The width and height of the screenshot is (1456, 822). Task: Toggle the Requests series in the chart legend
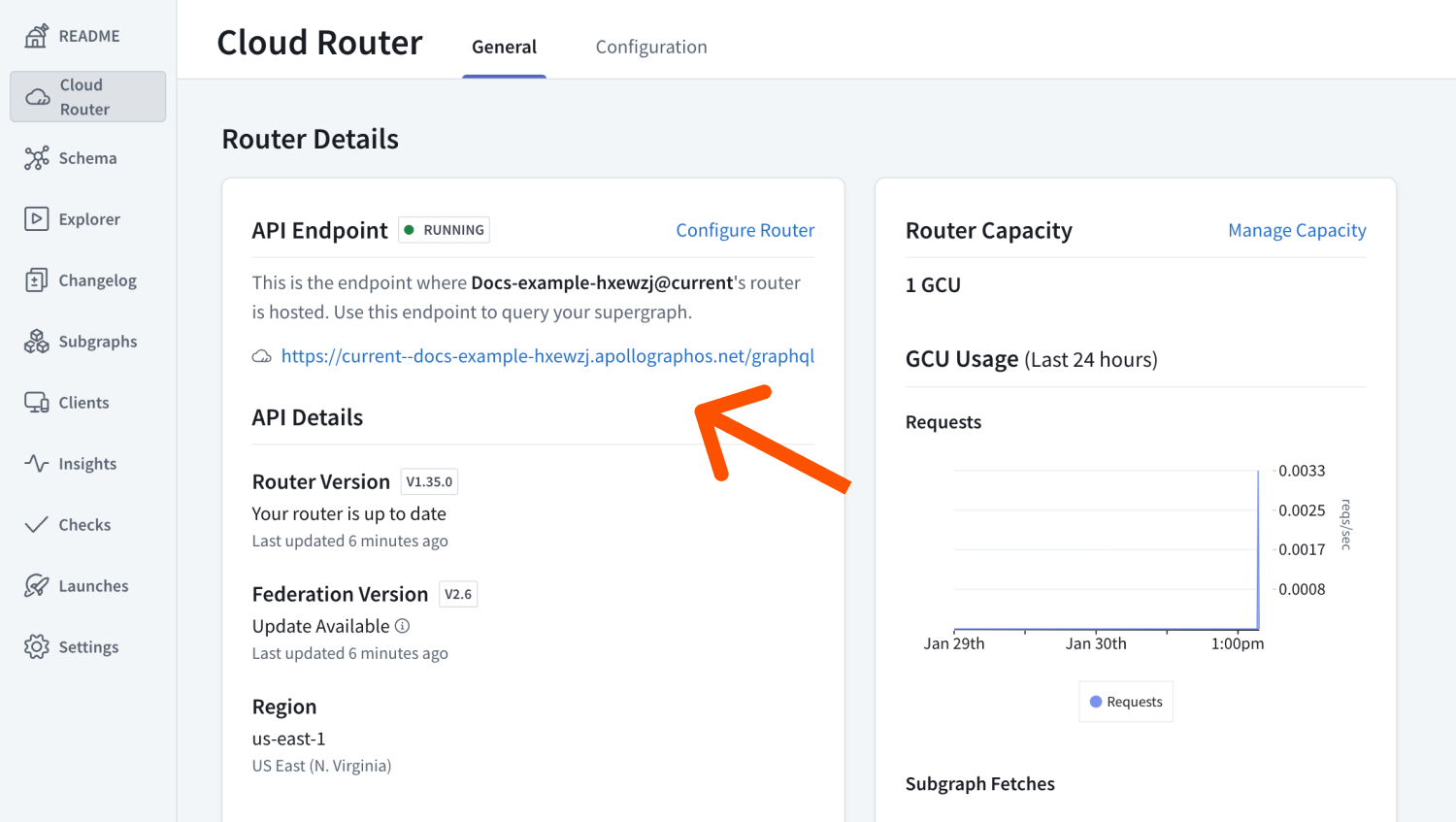pos(1125,701)
